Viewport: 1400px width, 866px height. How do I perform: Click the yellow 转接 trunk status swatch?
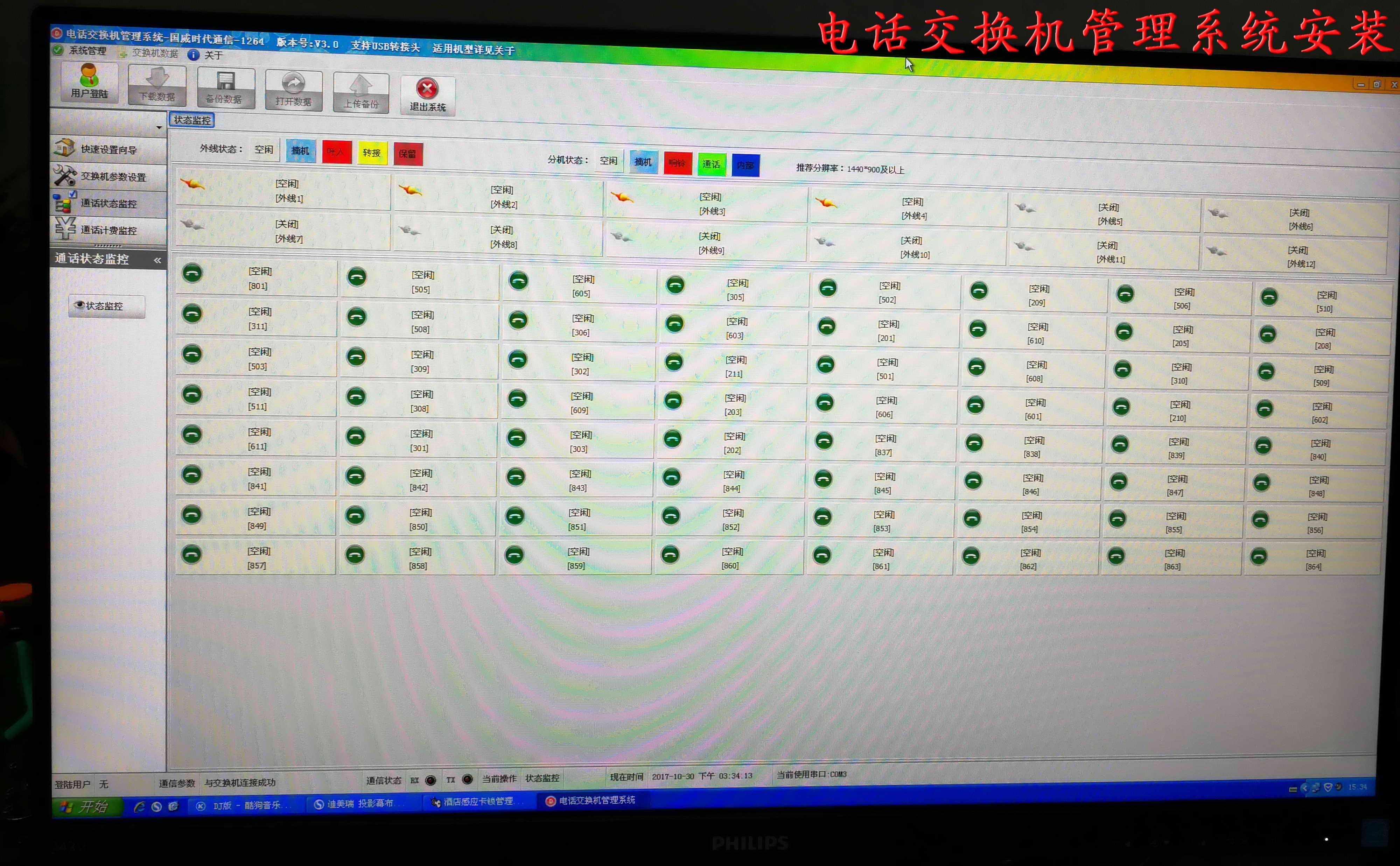pyautogui.click(x=372, y=153)
